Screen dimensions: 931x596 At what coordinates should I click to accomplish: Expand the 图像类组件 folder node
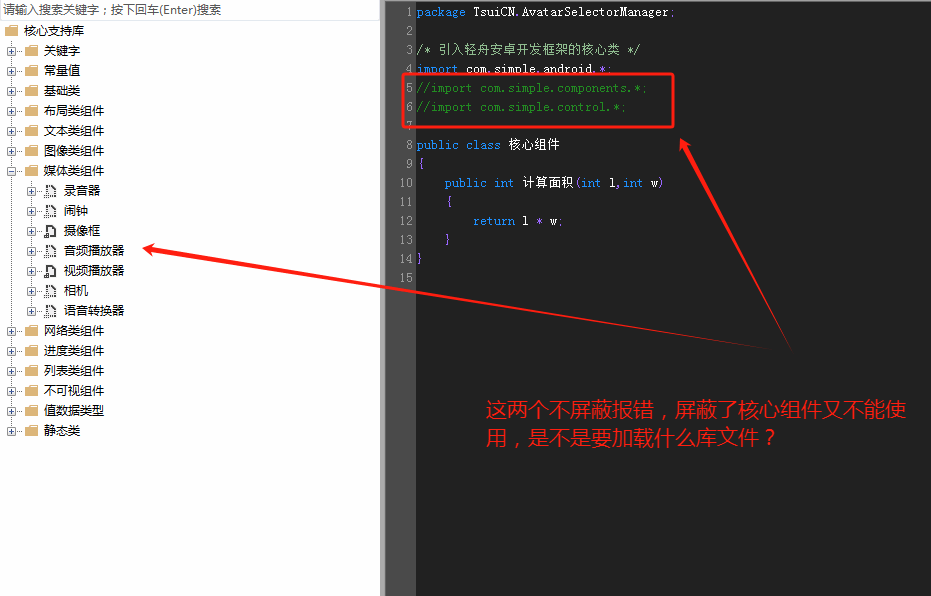pyautogui.click(x=11, y=151)
